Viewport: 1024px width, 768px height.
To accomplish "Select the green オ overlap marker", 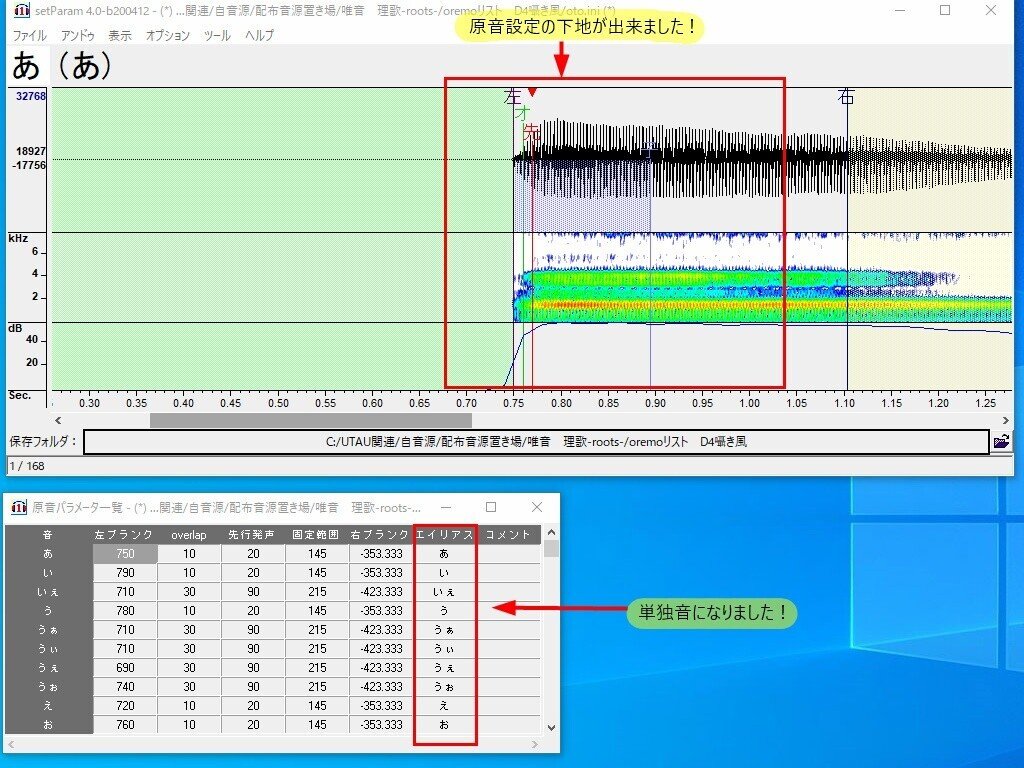I will 522,113.
